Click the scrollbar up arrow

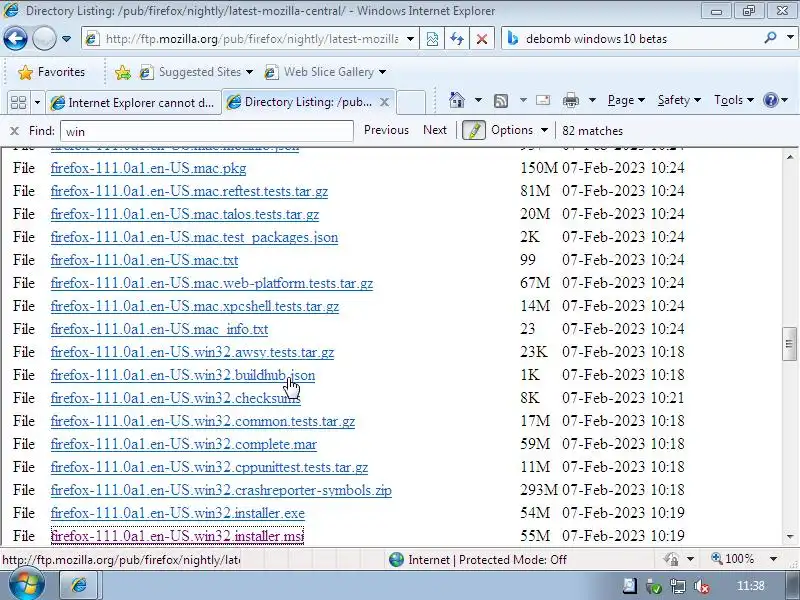coord(790,157)
